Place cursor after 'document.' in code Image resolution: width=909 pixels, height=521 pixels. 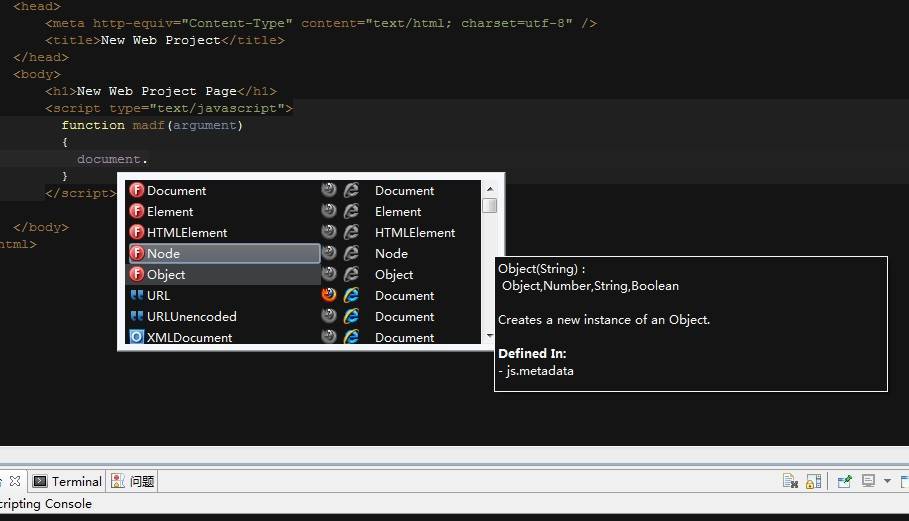coord(149,159)
